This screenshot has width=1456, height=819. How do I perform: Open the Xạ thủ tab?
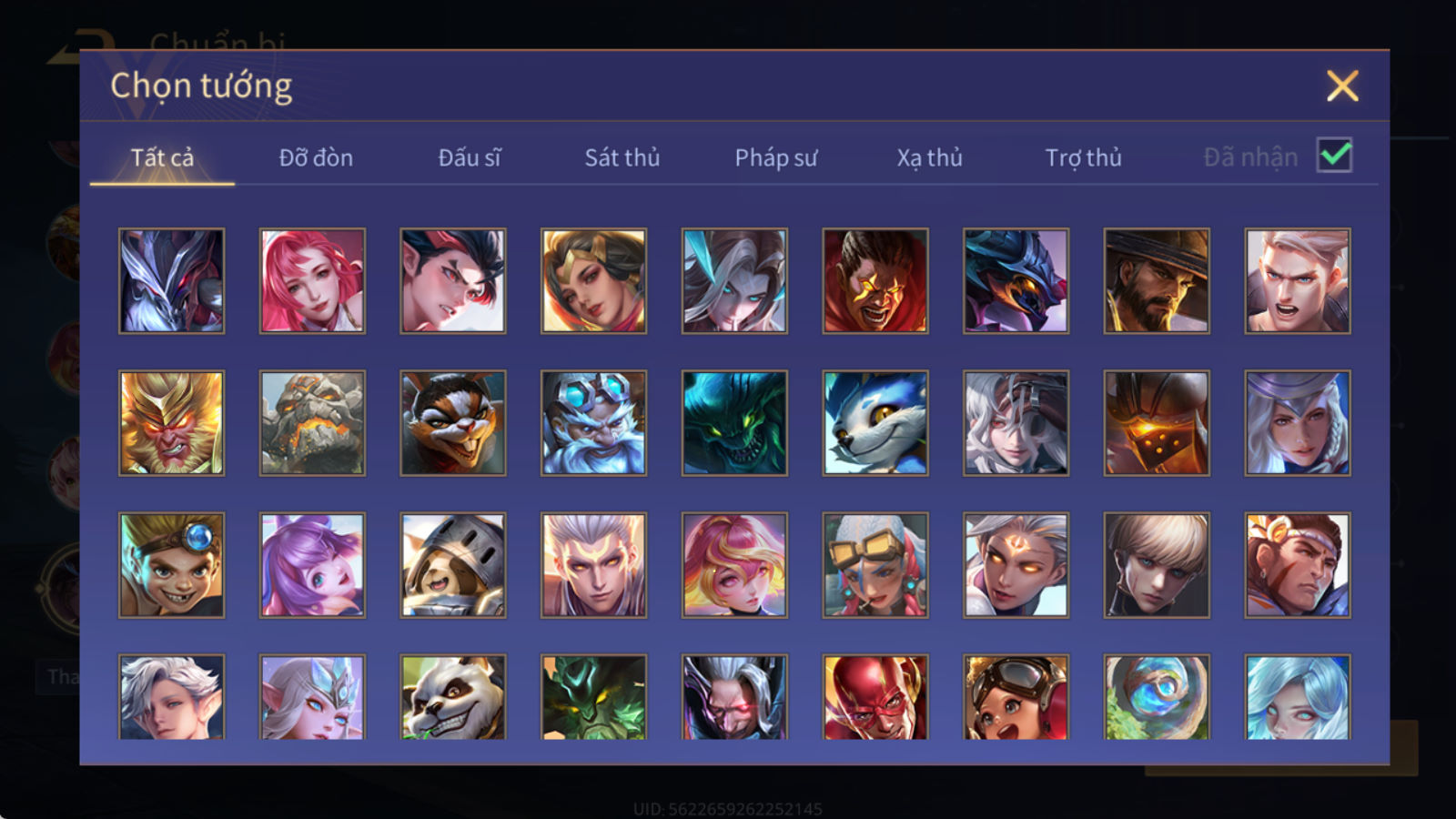(929, 158)
